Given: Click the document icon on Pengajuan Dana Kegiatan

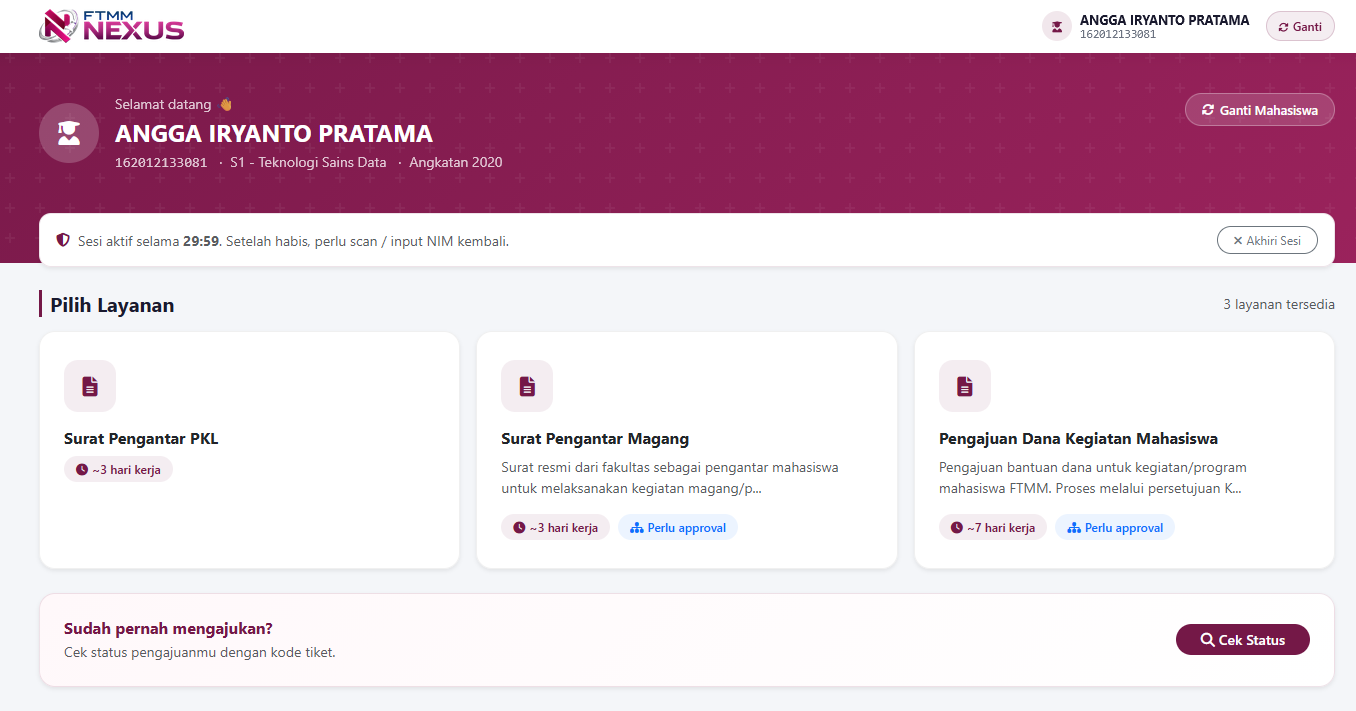Looking at the screenshot, I should coord(965,386).
